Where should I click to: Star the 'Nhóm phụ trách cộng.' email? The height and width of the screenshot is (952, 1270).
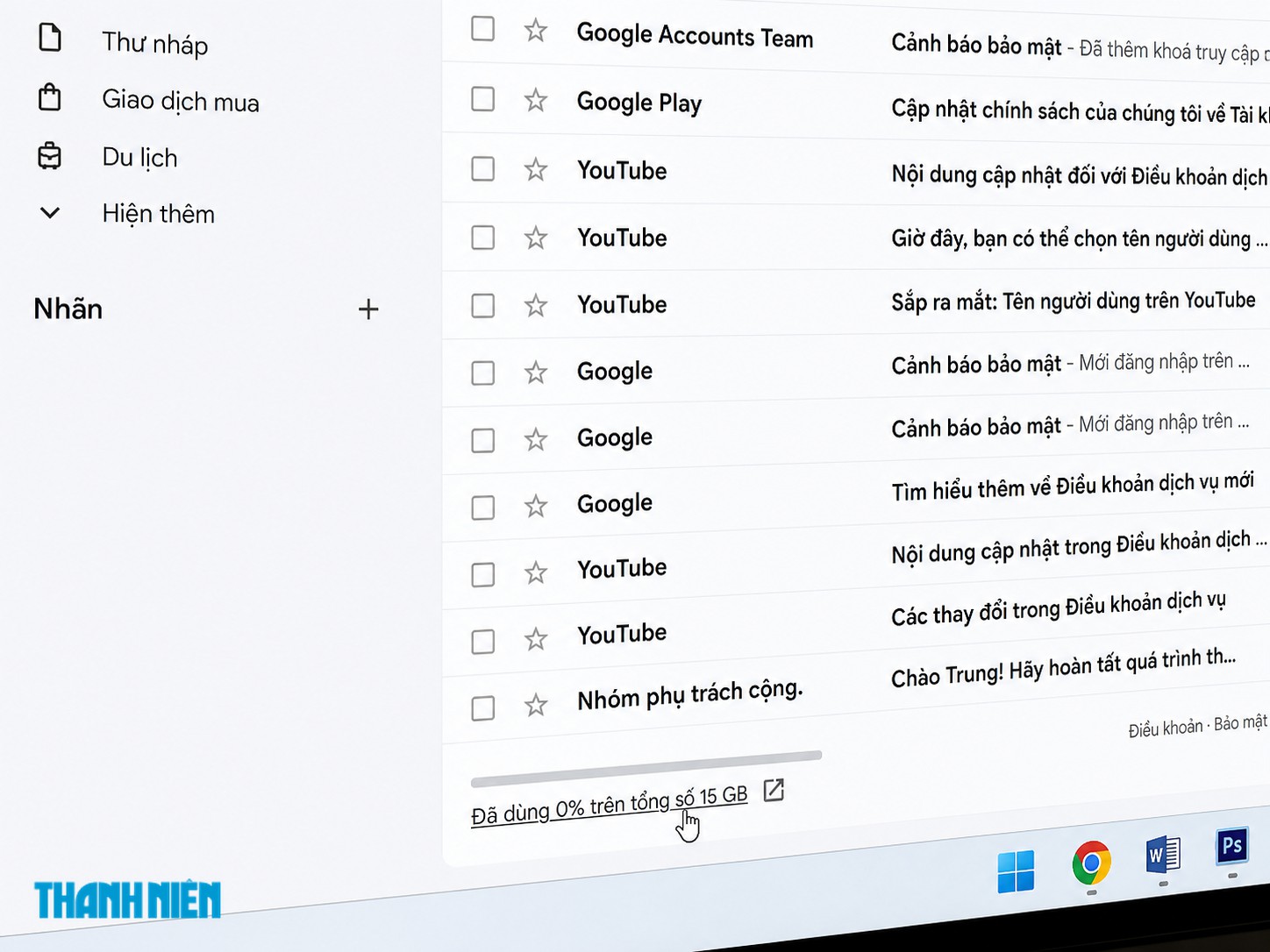[x=536, y=705]
